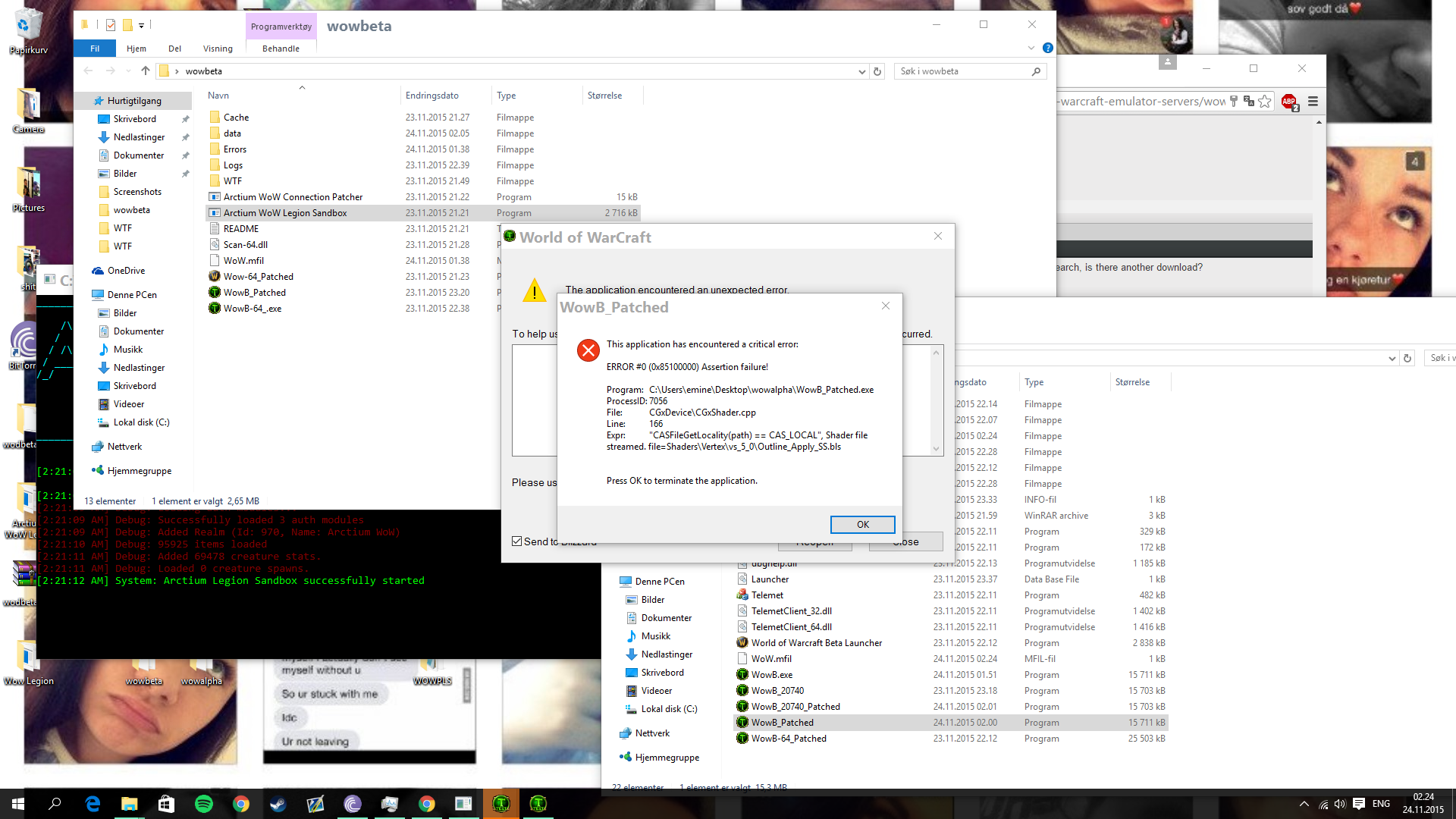Launch Microsoft Edge from the taskbar
Image resolution: width=1456 pixels, height=819 pixels.
click(x=93, y=804)
